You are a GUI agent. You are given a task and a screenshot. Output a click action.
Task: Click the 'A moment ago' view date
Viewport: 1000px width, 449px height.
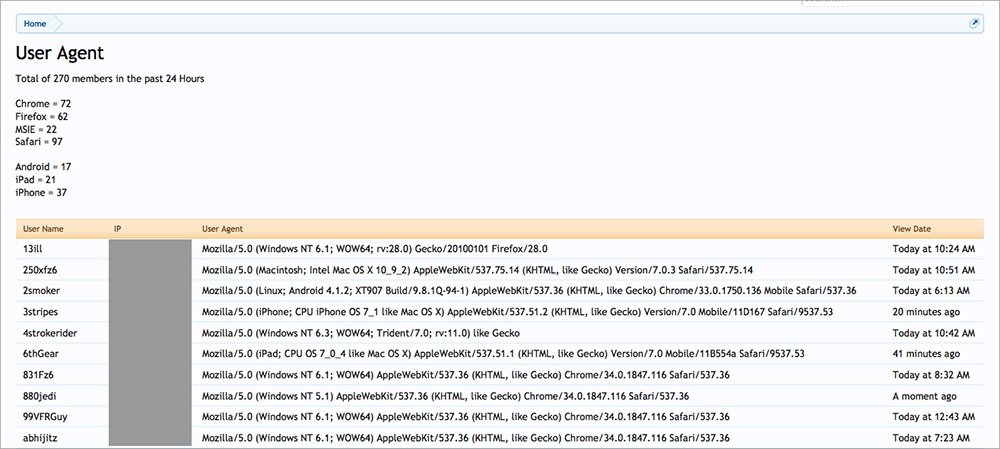coord(927,395)
